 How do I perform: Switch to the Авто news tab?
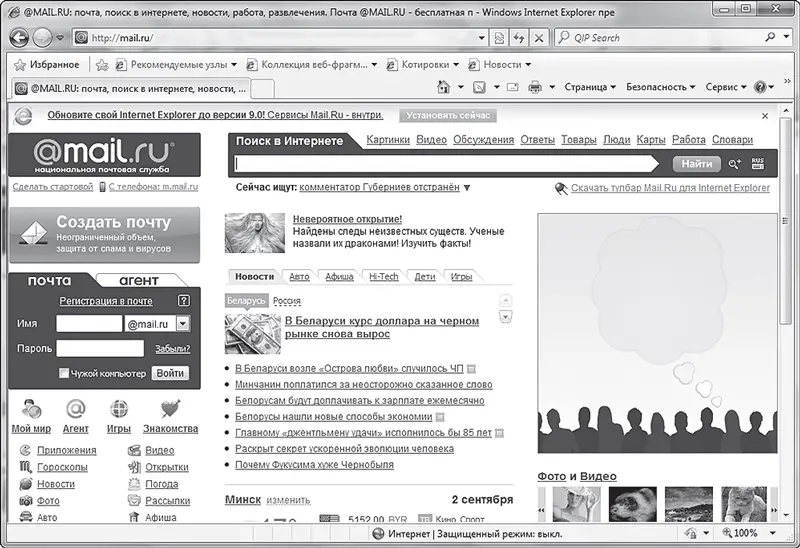299,277
